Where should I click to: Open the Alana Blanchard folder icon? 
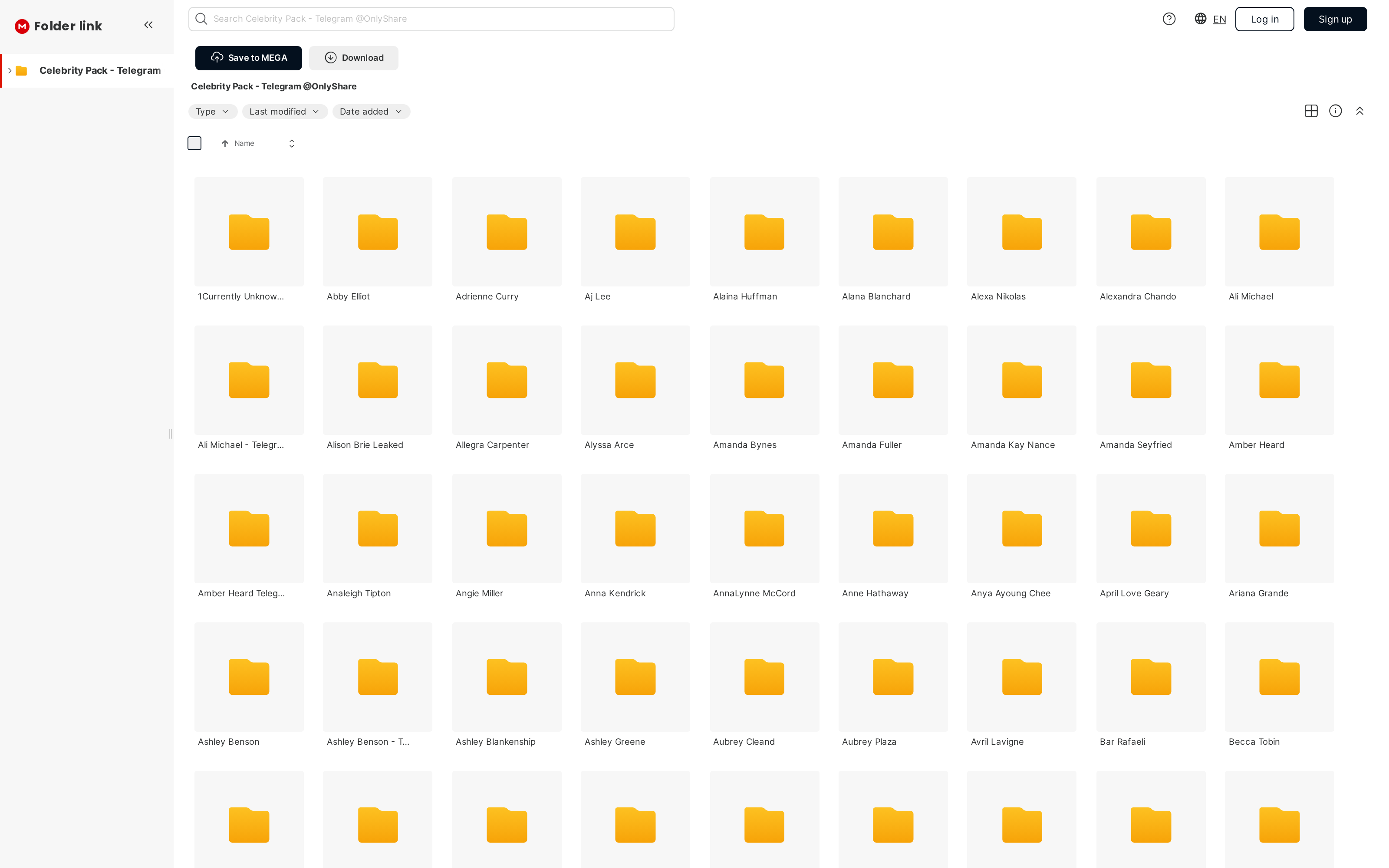(893, 232)
